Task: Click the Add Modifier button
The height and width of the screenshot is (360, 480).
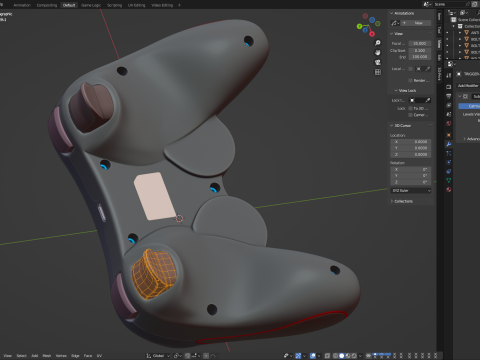Action: click(x=468, y=86)
